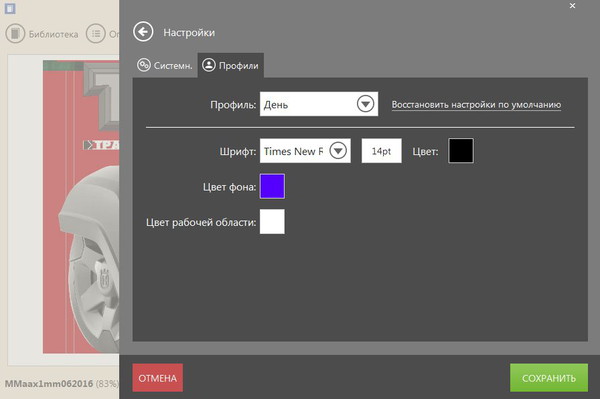Expand the Профиль dropdown showing День
The width and height of the screenshot is (600, 399).
pos(319,104)
